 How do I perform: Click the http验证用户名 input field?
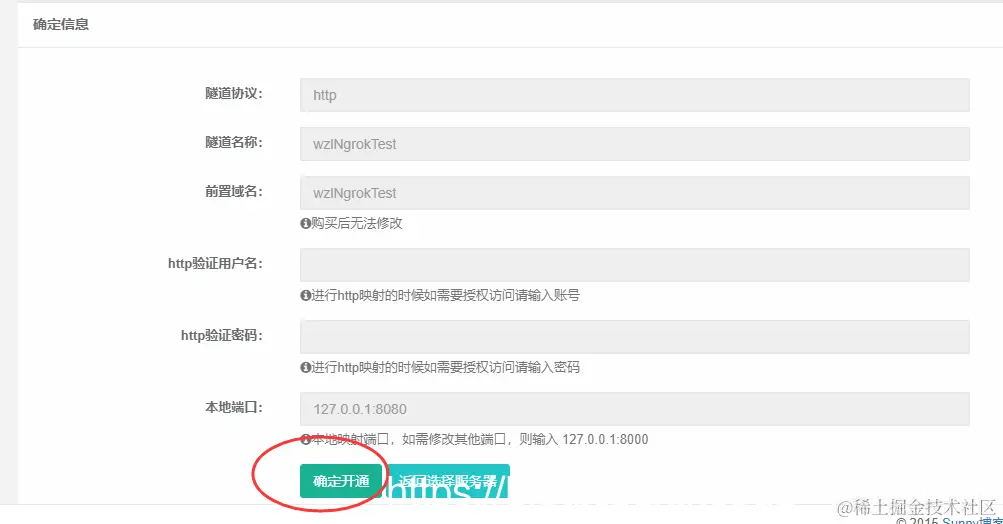tap(635, 265)
